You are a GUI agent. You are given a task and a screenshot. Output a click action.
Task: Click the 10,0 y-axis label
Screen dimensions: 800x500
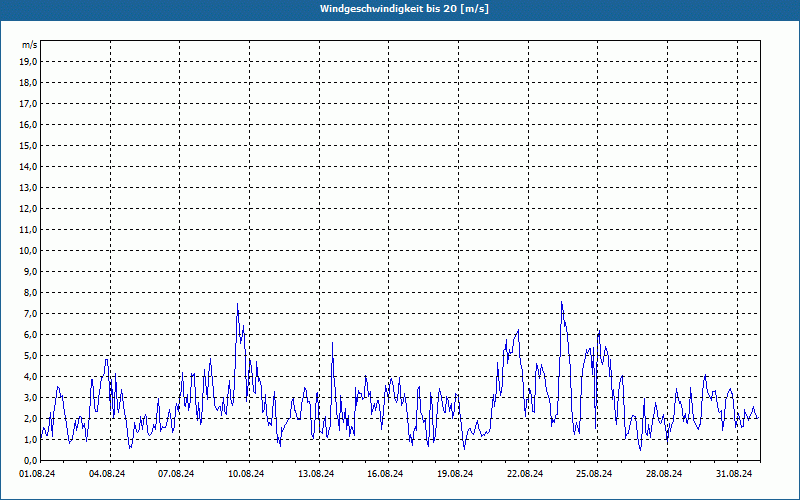(28, 251)
